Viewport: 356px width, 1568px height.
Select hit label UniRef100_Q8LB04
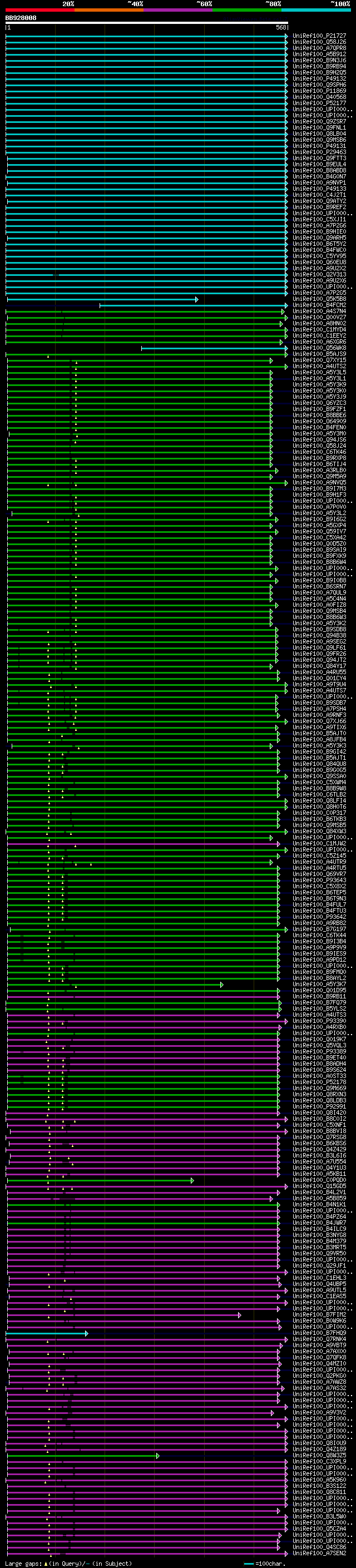tap(319, 134)
